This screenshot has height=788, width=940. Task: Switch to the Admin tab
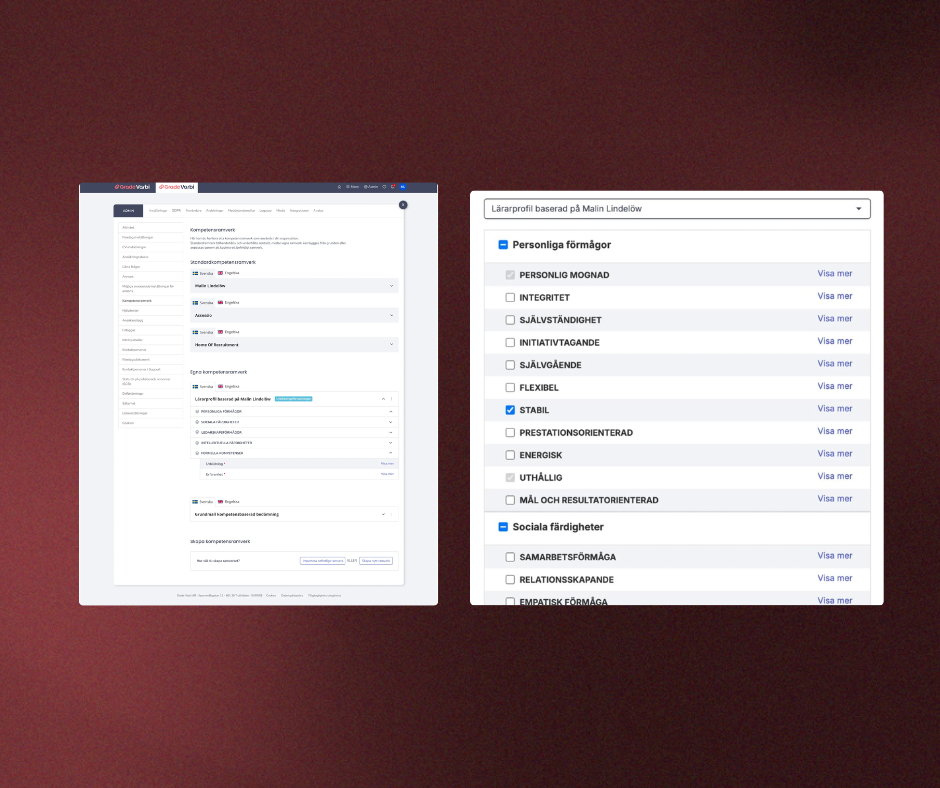point(128,210)
